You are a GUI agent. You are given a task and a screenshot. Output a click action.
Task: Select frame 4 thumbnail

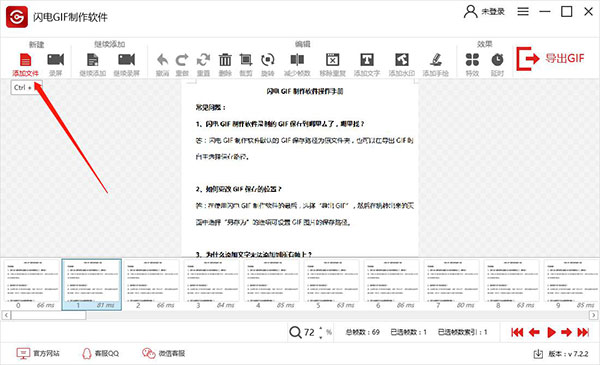(x=272, y=284)
